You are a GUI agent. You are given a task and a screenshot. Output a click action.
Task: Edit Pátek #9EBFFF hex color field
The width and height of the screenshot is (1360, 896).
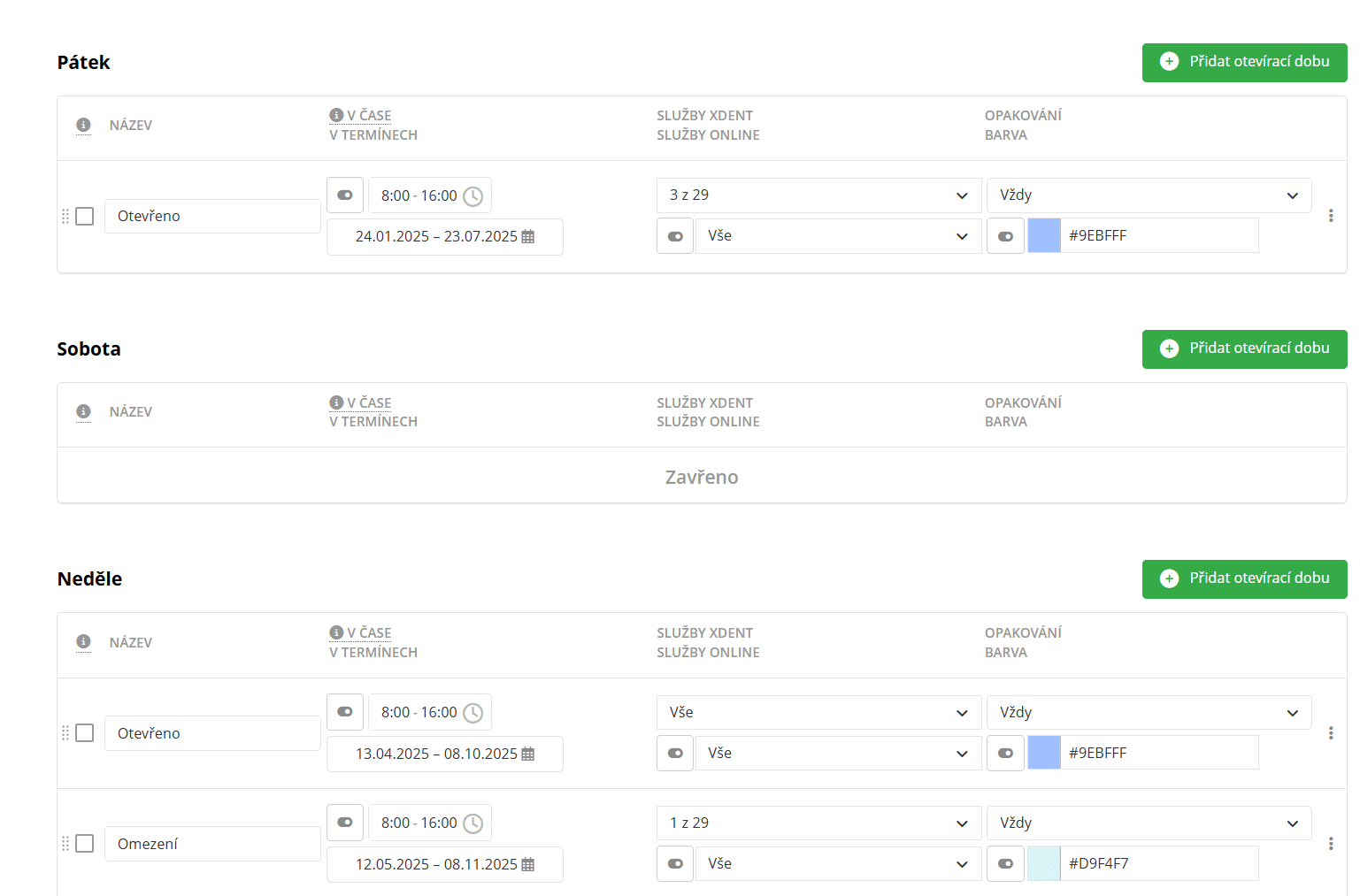tap(1159, 236)
